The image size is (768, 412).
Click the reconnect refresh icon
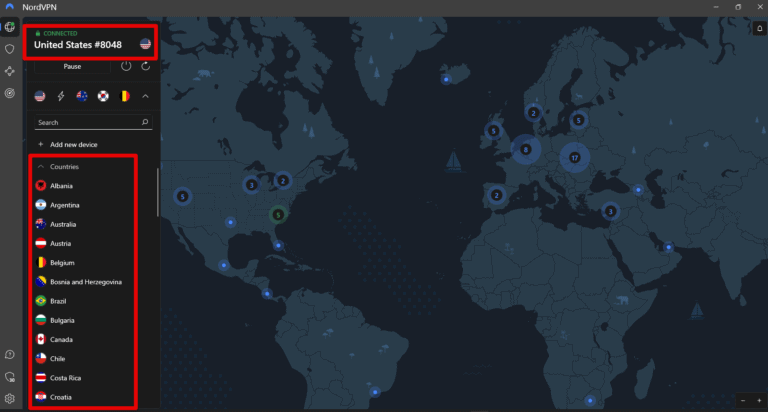pos(146,66)
